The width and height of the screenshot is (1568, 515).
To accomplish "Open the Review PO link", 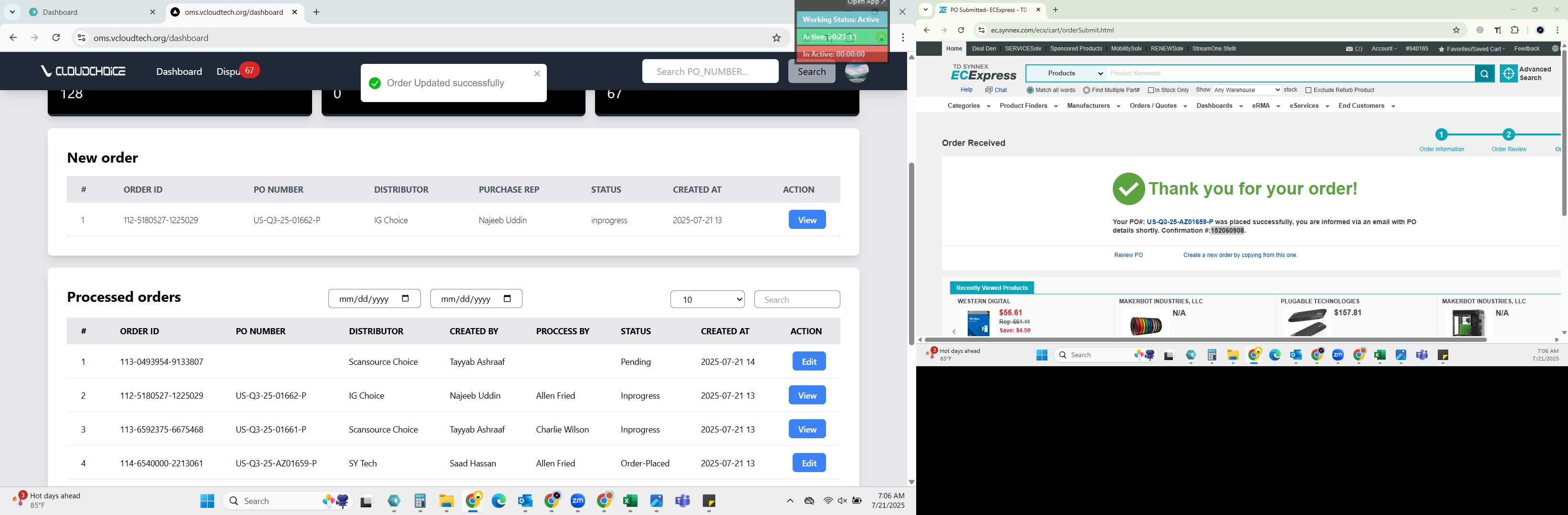I will 1128,256.
